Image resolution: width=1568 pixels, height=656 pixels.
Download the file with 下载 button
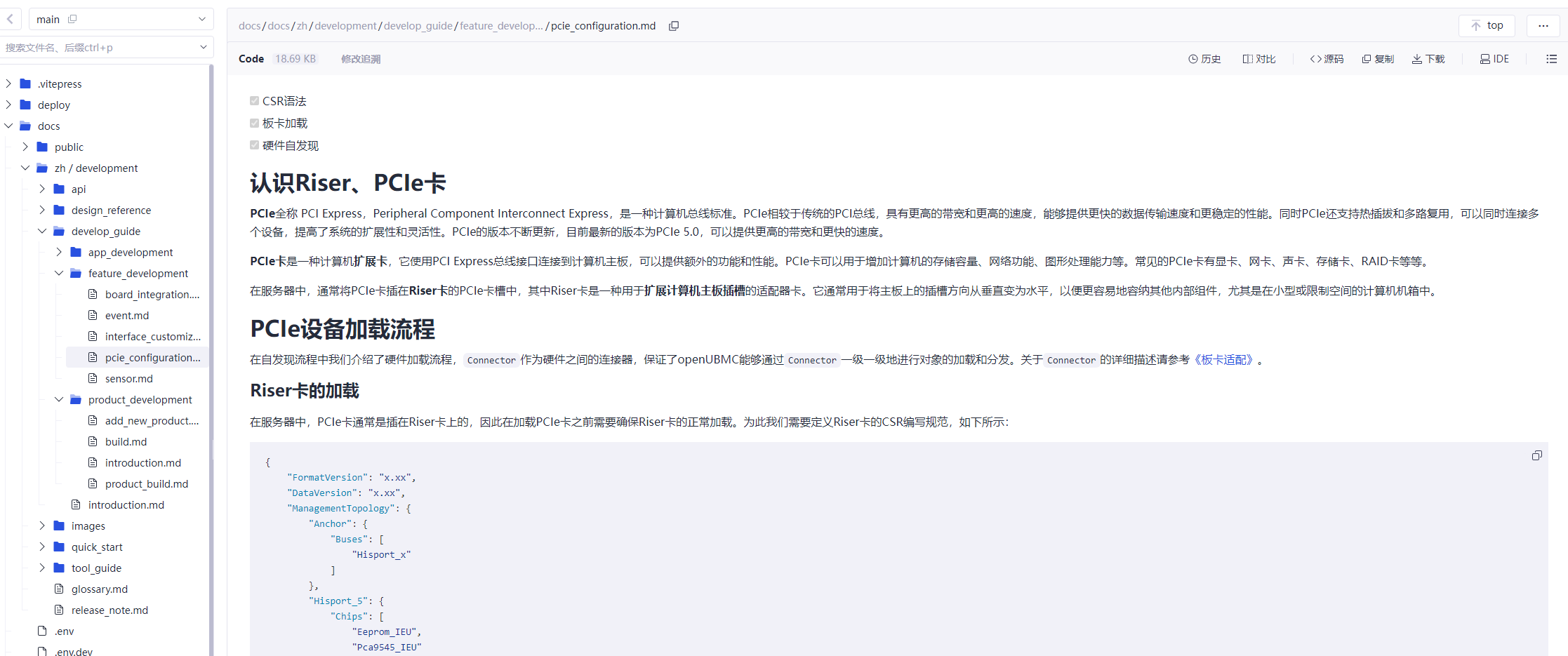tap(1428, 59)
